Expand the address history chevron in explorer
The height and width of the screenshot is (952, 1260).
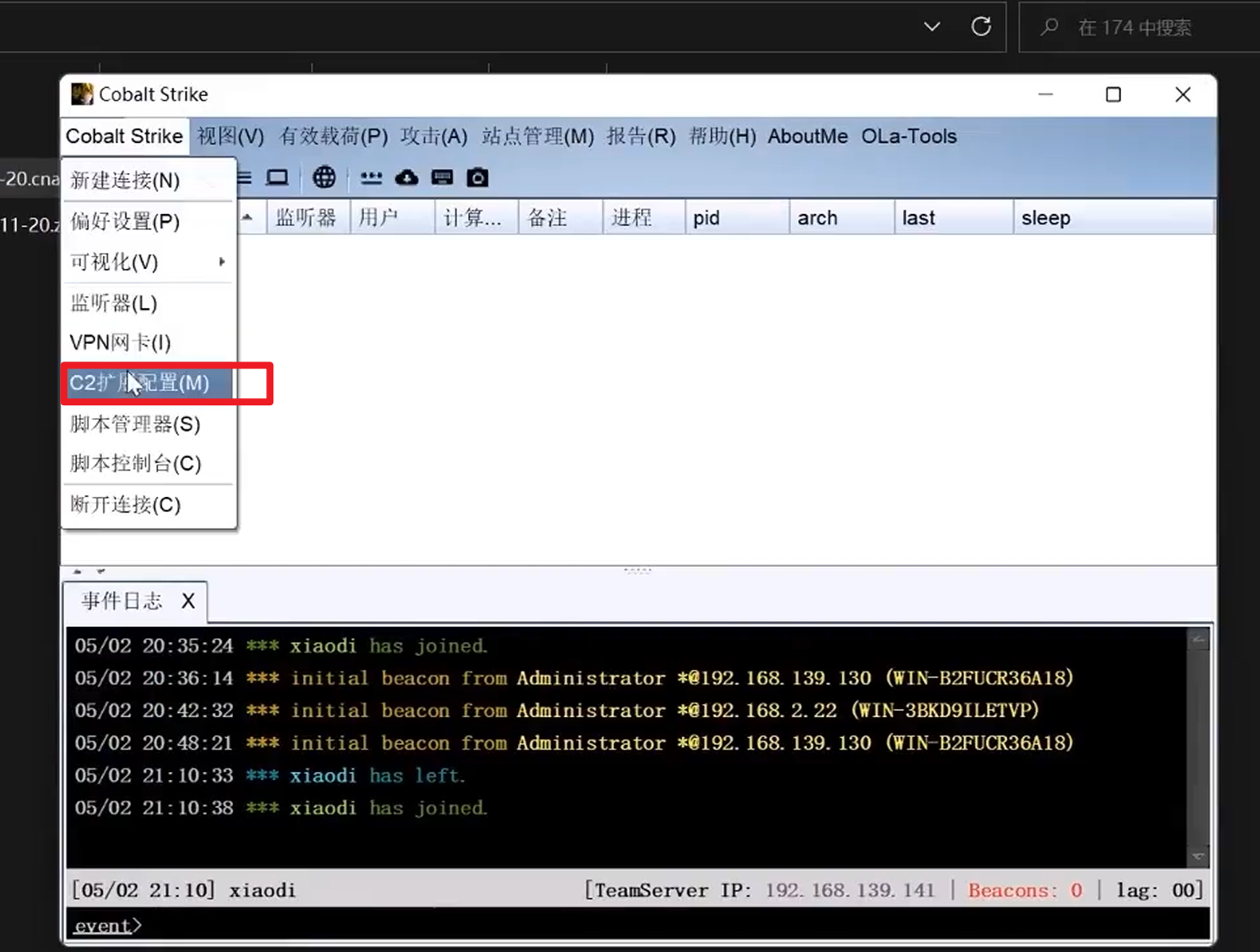click(x=933, y=26)
